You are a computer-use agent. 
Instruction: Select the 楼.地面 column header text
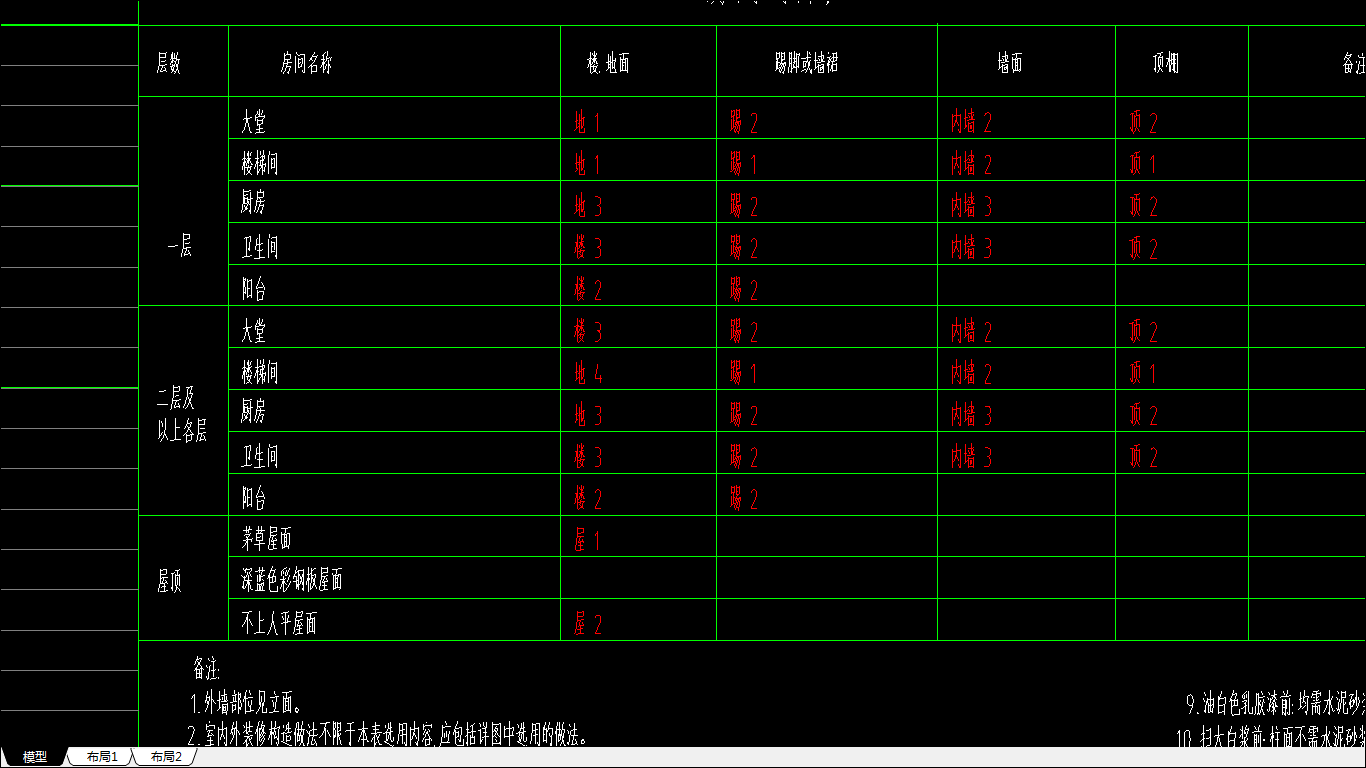pos(608,65)
